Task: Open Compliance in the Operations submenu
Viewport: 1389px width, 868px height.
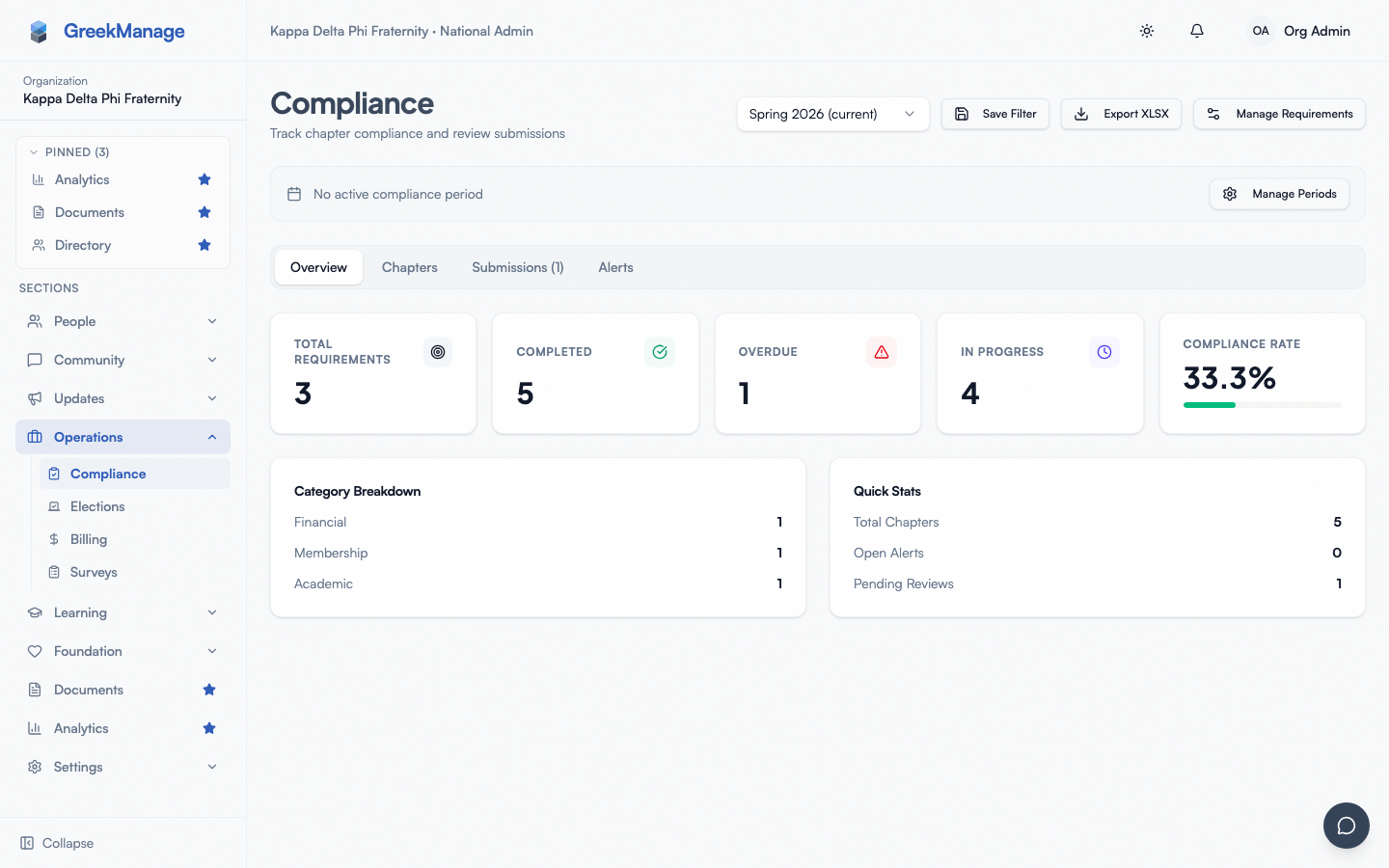Action: click(135, 474)
